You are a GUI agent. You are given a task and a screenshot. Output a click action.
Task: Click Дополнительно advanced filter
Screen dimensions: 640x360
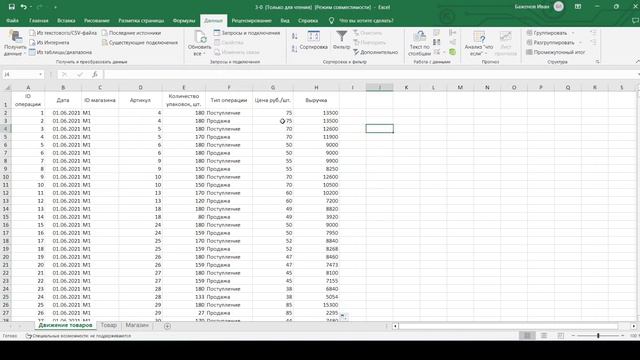[375, 52]
